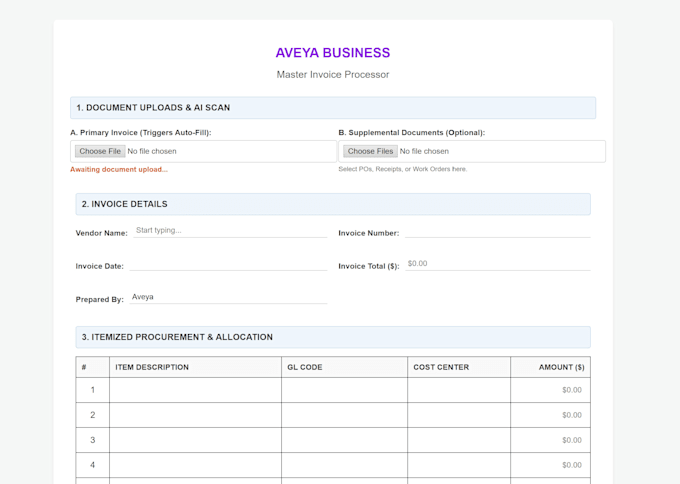
Task: Click the '2. INVOICE DETAILS' section header
Action: coord(333,204)
